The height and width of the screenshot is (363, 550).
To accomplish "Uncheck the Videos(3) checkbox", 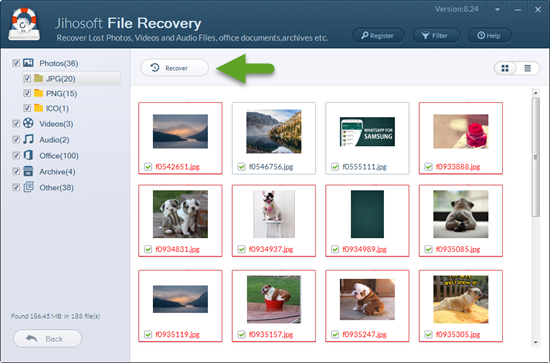I will click(x=16, y=123).
